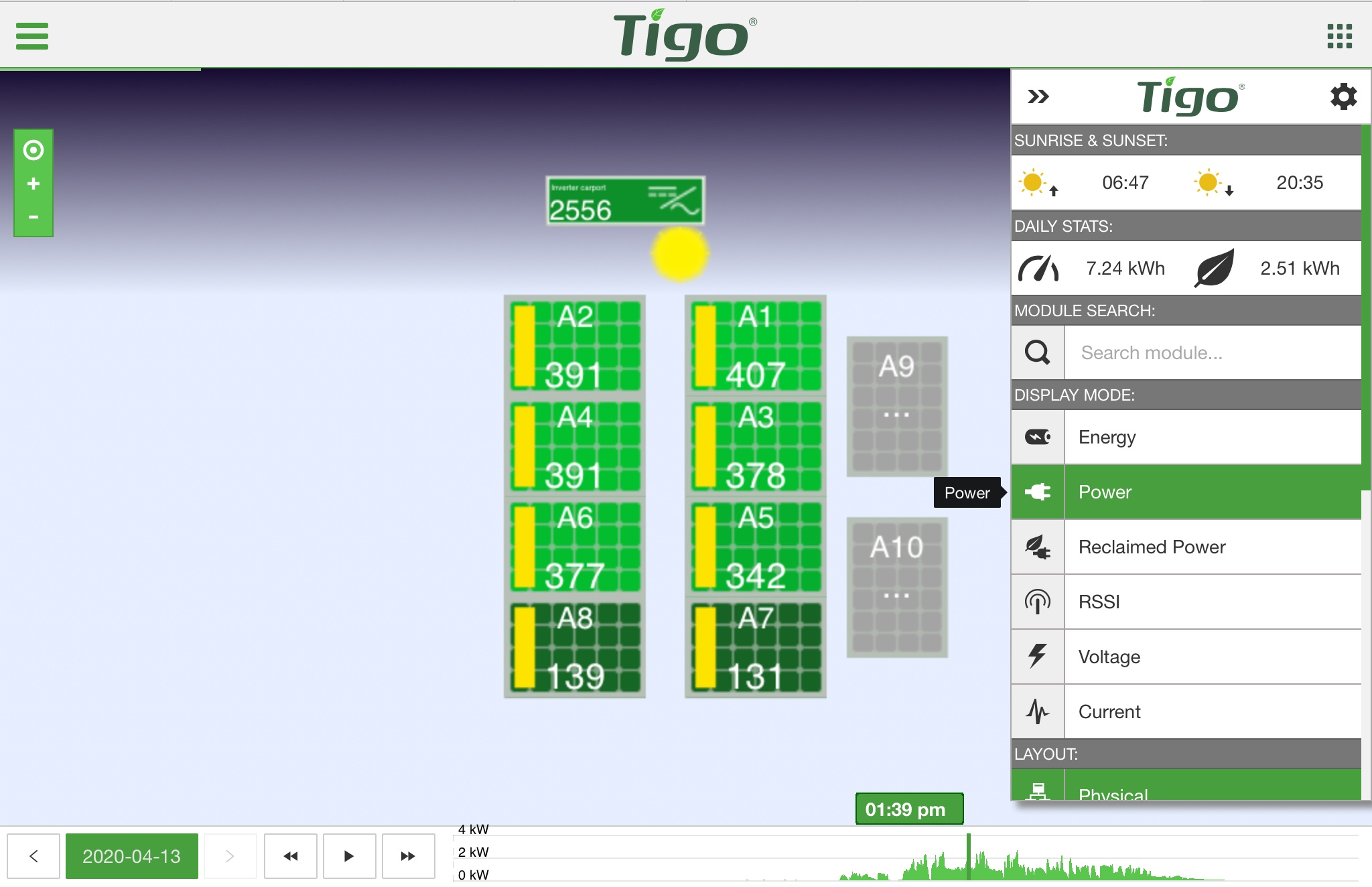Screen dimensions: 1372x887
Task: Open the hamburger menu at top left
Action: coord(31,36)
